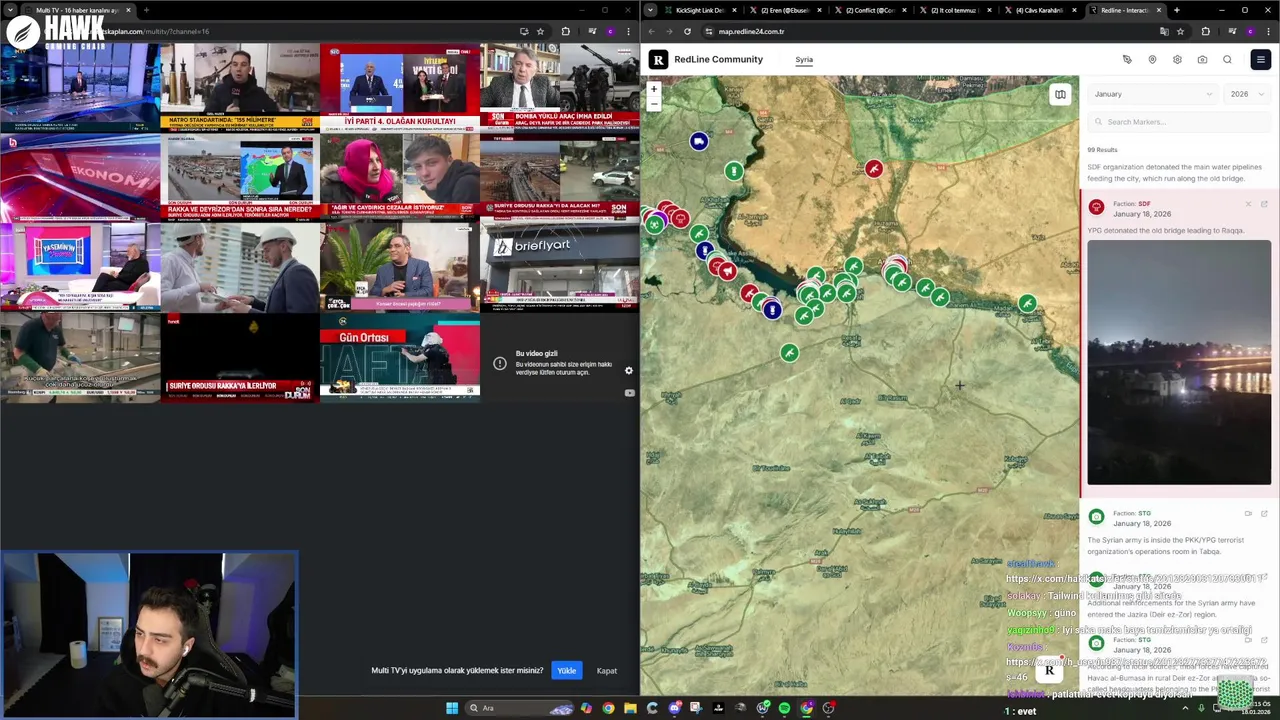Open the bridge night photo in SDF card
Image resolution: width=1280 pixels, height=720 pixels.
click(1179, 362)
